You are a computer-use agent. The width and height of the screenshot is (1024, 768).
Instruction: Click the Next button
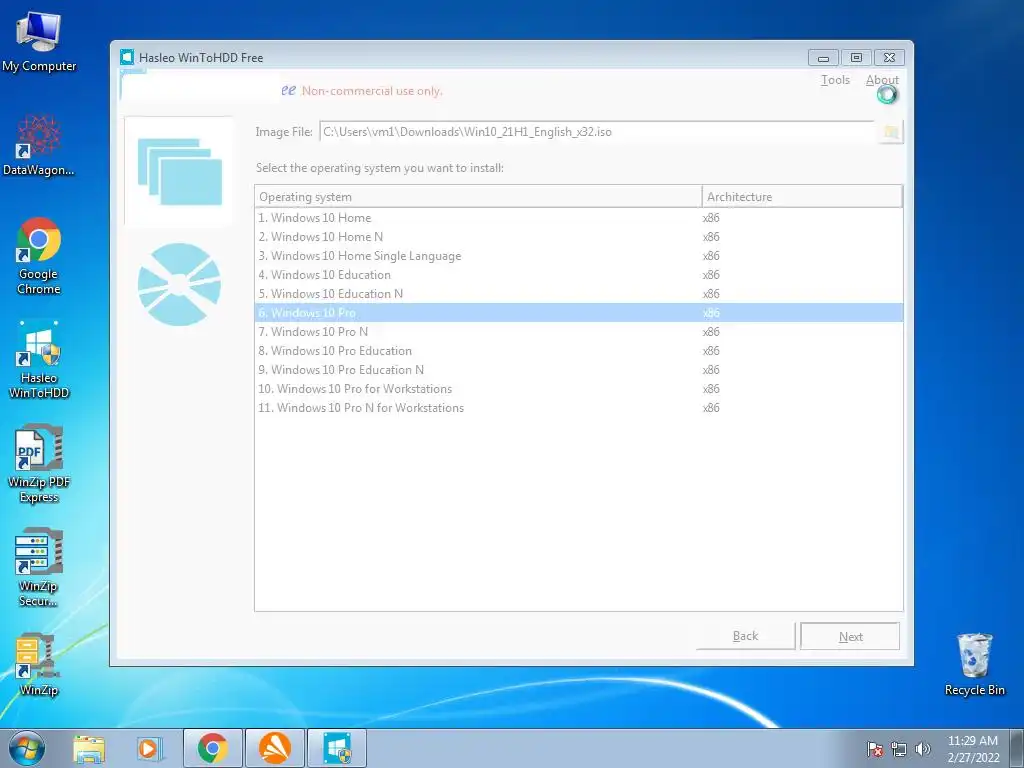850,637
